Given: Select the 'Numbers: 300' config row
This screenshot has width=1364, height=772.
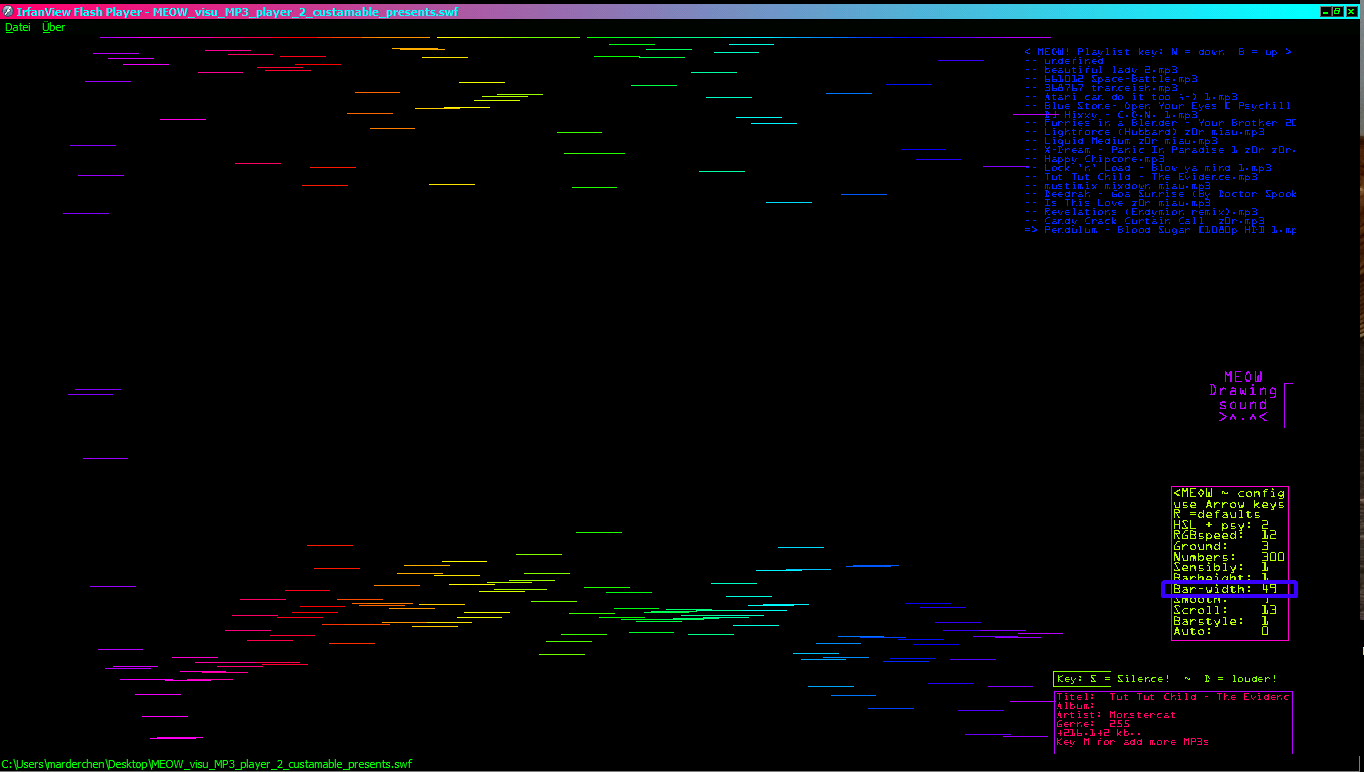Looking at the screenshot, I should 1229,557.
